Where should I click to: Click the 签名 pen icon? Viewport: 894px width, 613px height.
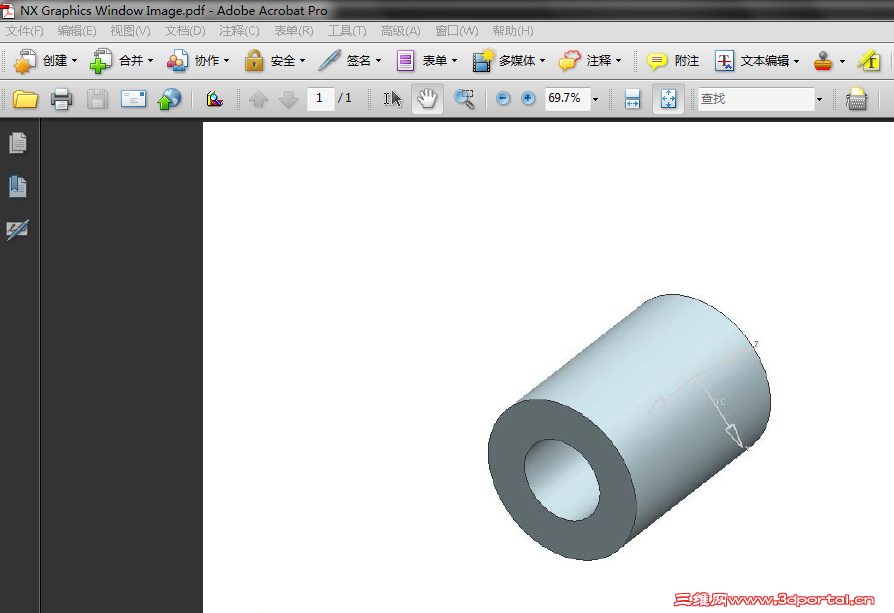(330, 60)
